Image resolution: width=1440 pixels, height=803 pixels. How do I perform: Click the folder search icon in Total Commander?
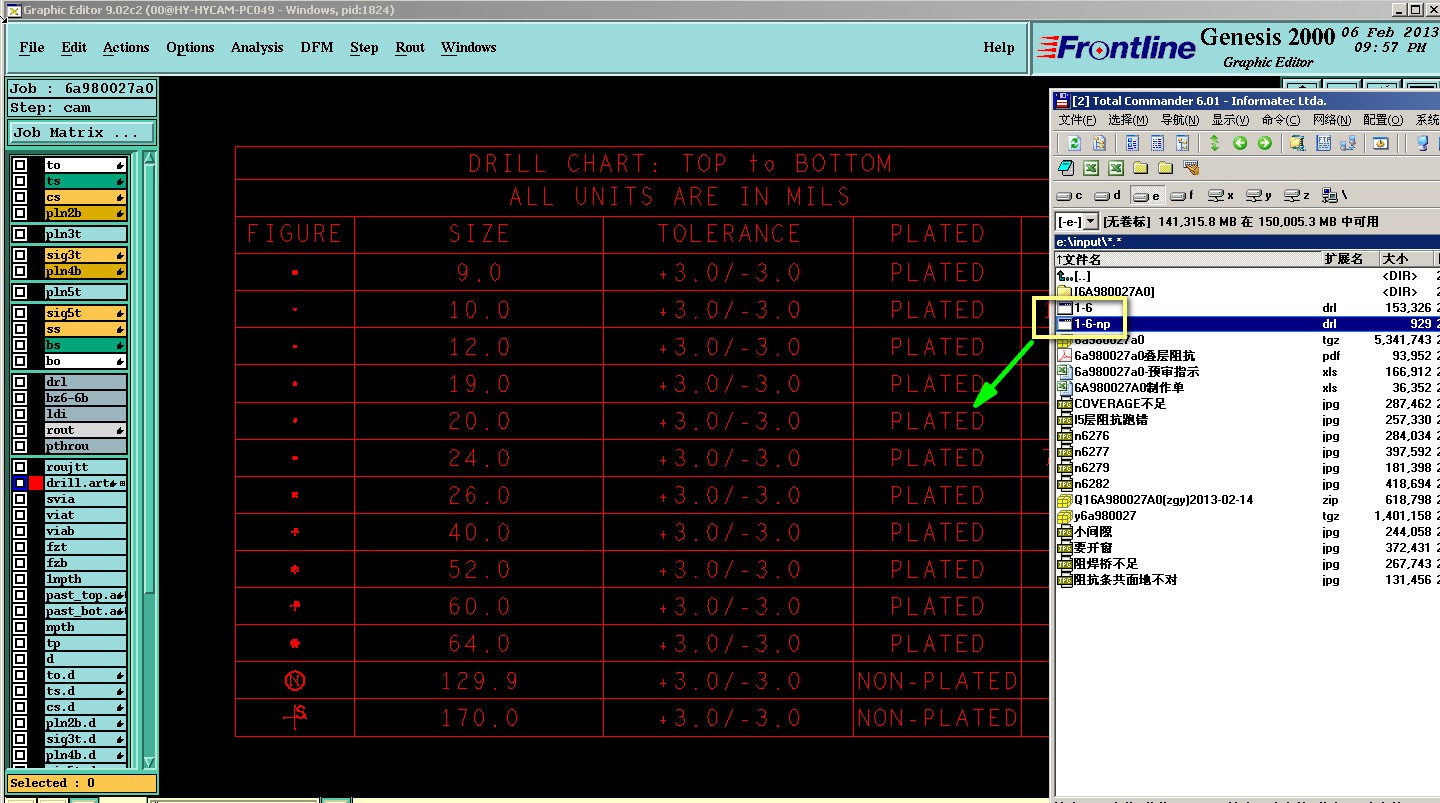coord(1298,143)
